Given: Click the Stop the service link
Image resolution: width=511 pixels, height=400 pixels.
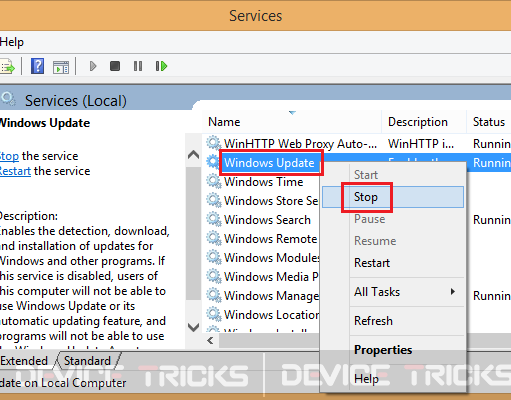Looking at the screenshot, I should [9, 156].
